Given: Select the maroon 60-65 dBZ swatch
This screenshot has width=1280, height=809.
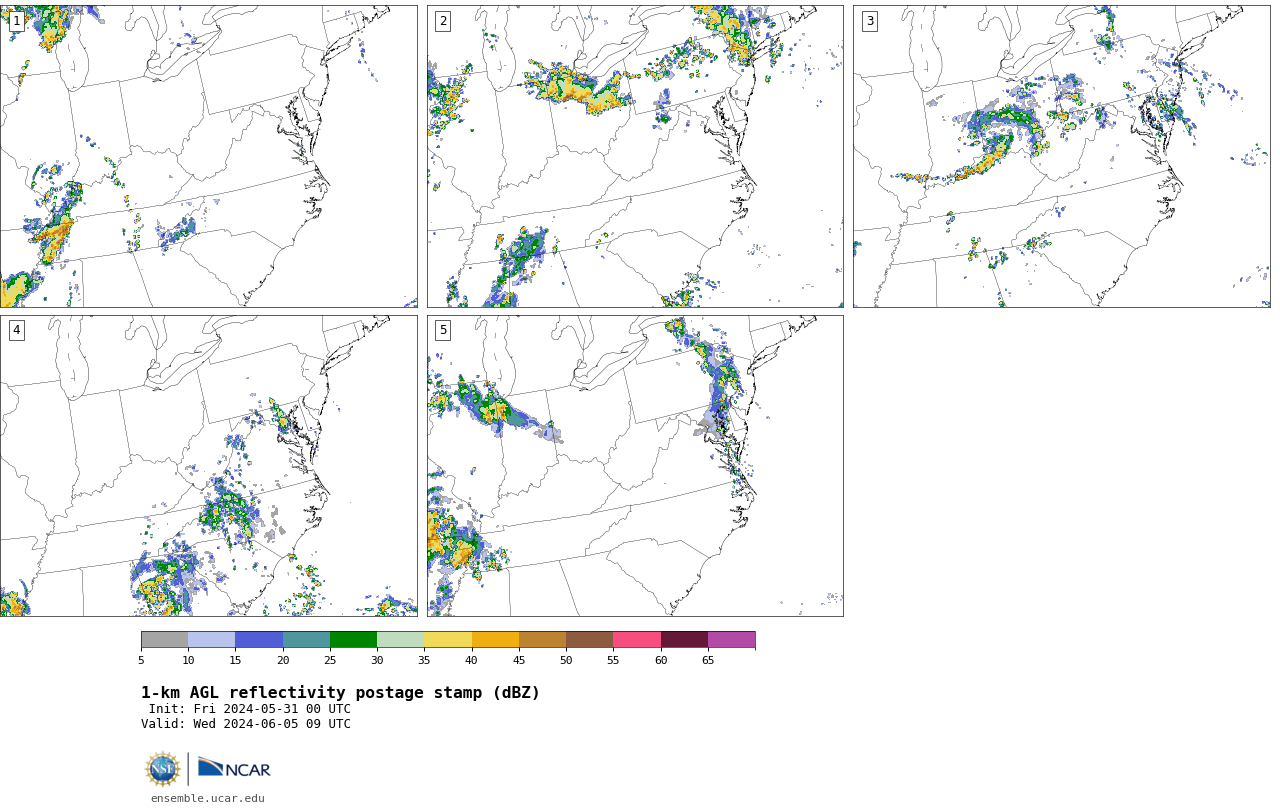Looking at the screenshot, I should (684, 640).
